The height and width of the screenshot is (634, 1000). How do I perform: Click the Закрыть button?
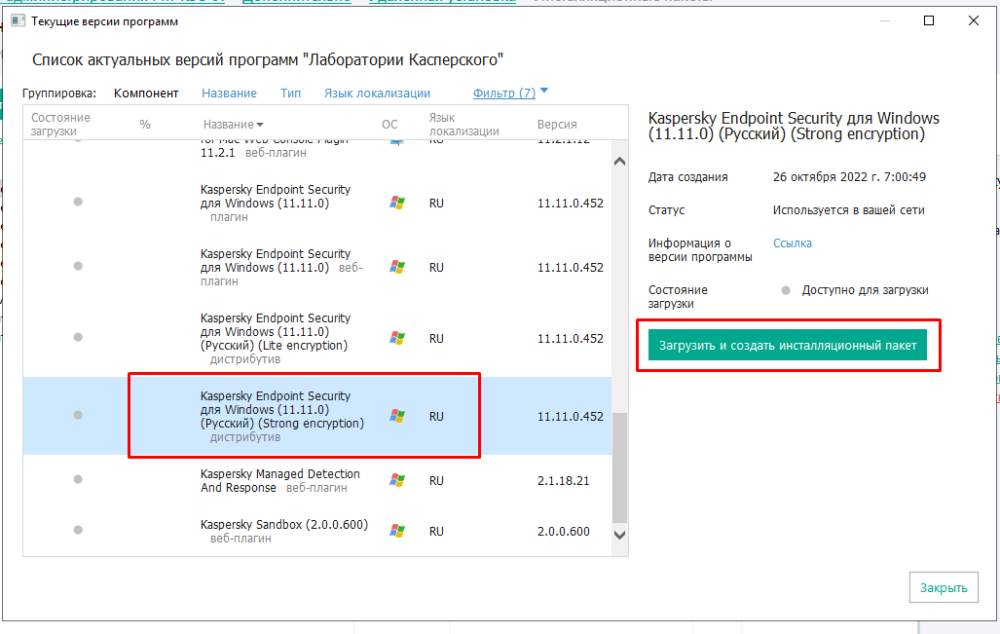[x=943, y=587]
